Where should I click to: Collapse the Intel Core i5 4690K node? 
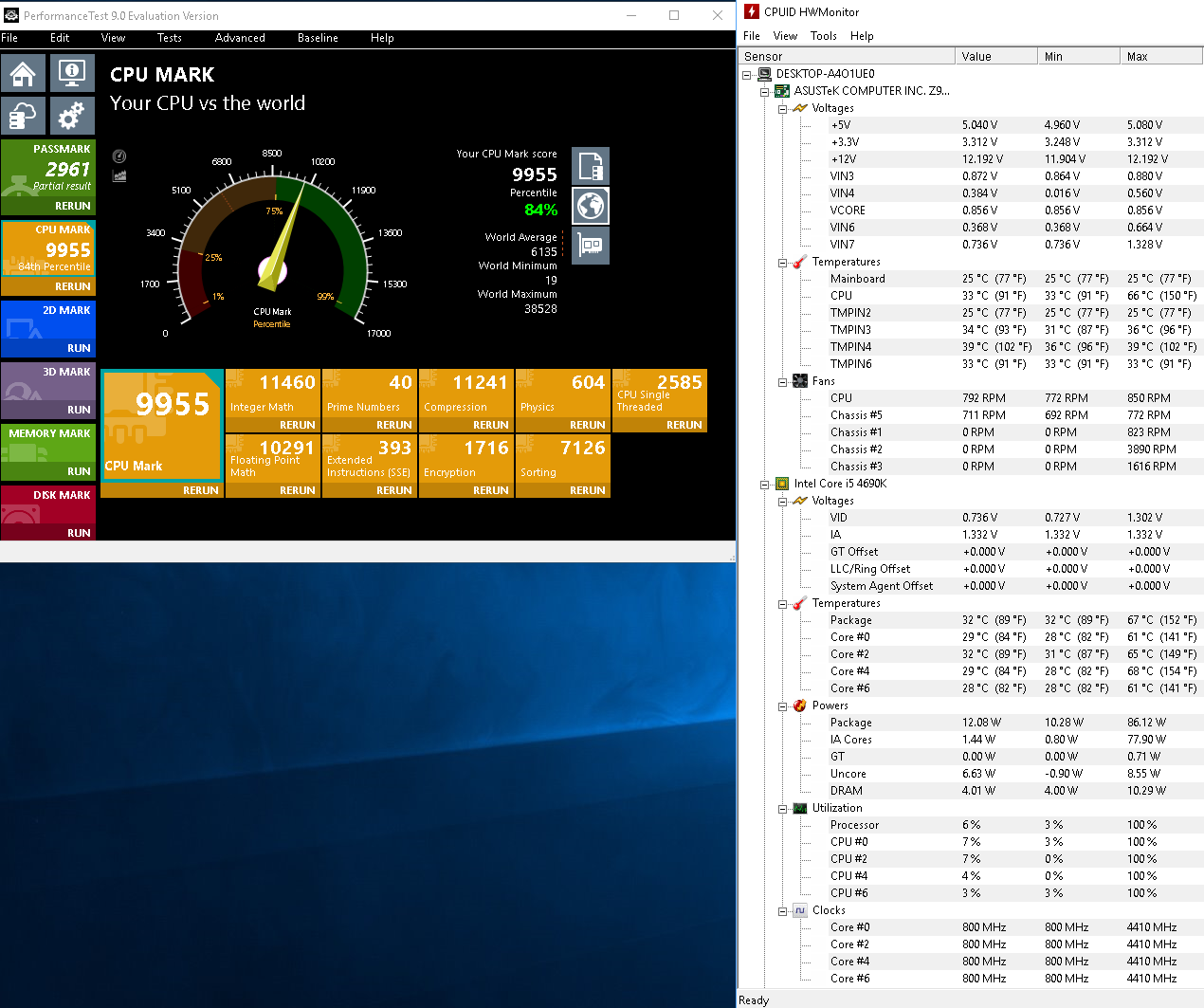click(x=765, y=484)
